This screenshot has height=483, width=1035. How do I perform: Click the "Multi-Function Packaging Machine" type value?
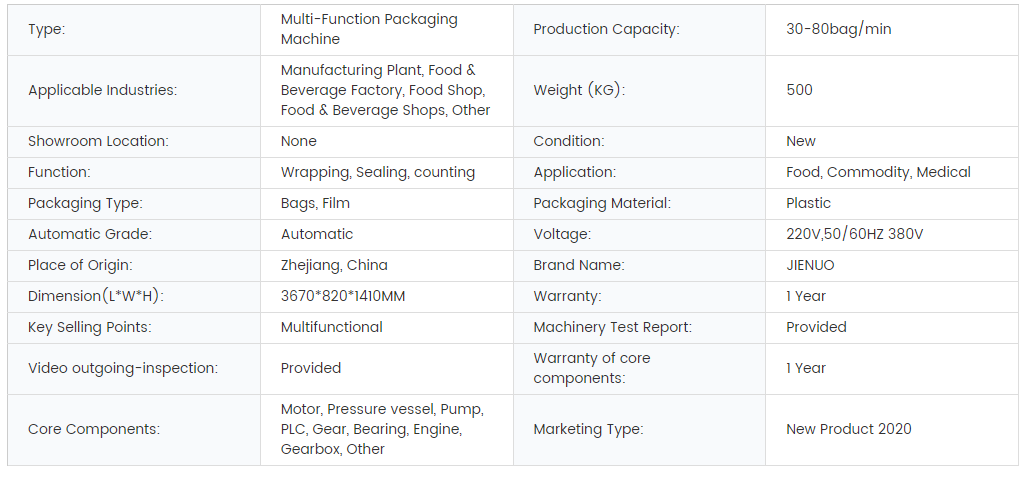pos(369,30)
